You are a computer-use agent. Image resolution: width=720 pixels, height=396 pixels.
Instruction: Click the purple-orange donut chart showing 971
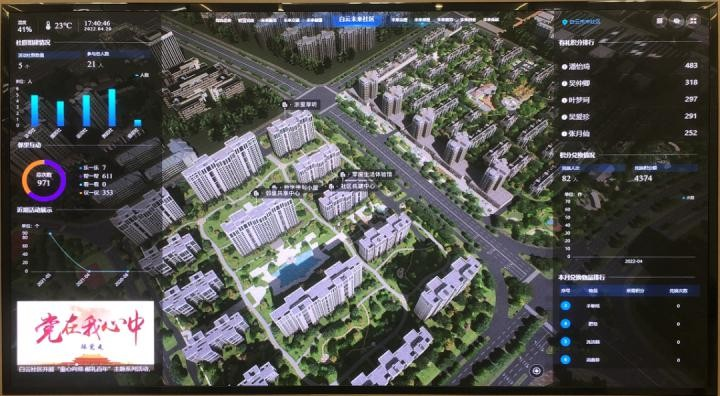[x=44, y=181]
